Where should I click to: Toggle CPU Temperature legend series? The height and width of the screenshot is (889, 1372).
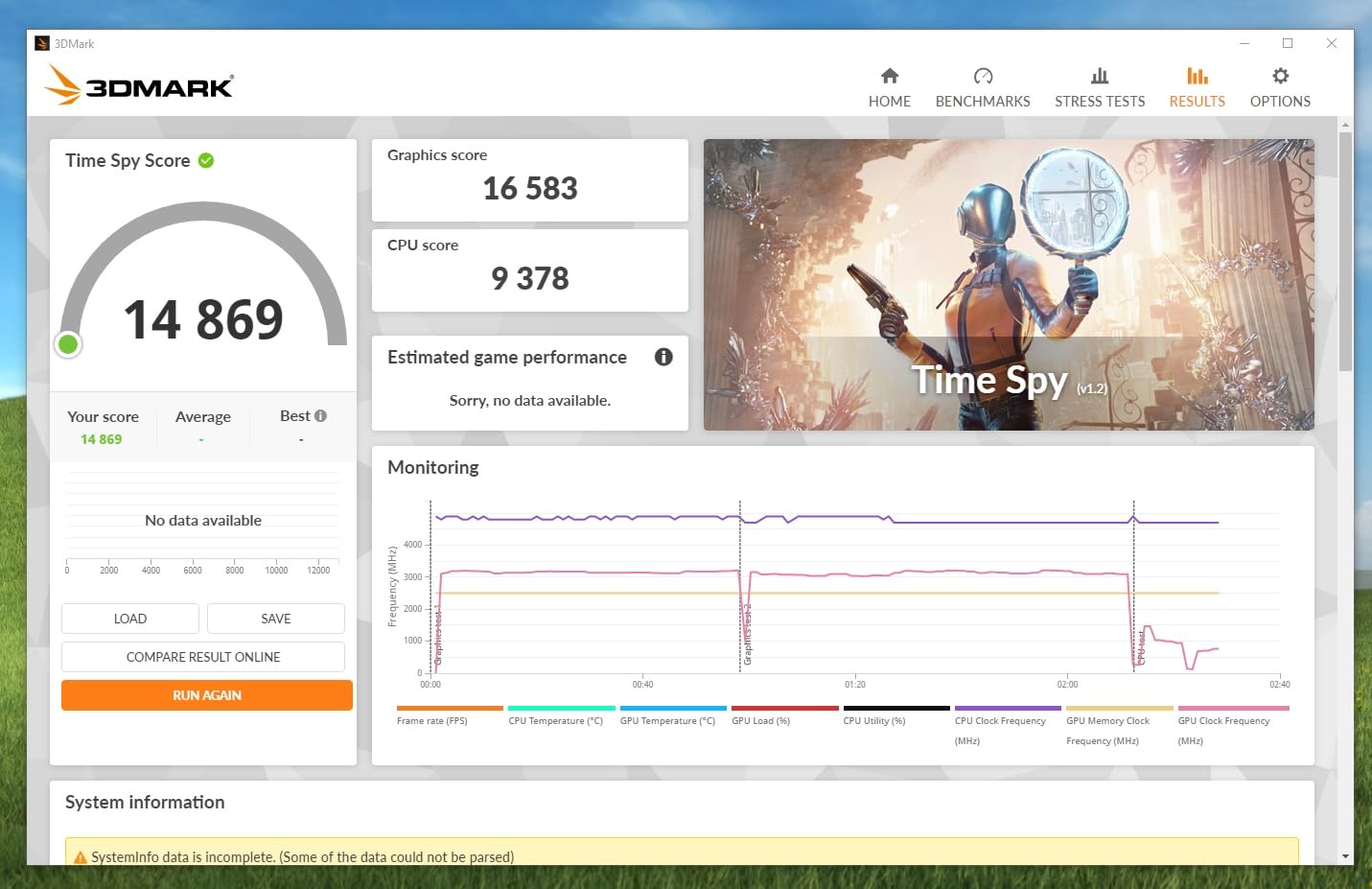pos(555,720)
